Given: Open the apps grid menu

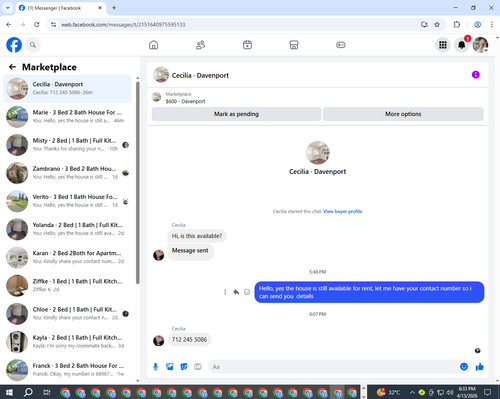Looking at the screenshot, I should 443,45.
